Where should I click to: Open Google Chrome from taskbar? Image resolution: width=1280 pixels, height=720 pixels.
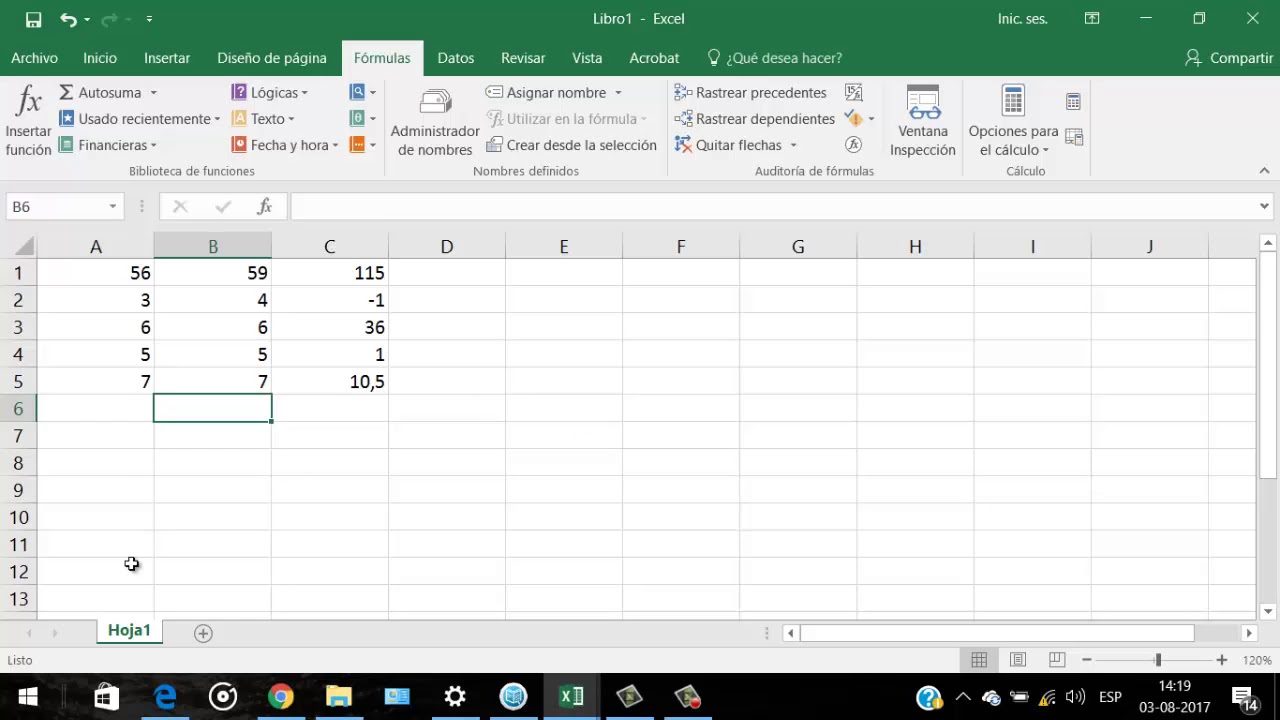(281, 697)
